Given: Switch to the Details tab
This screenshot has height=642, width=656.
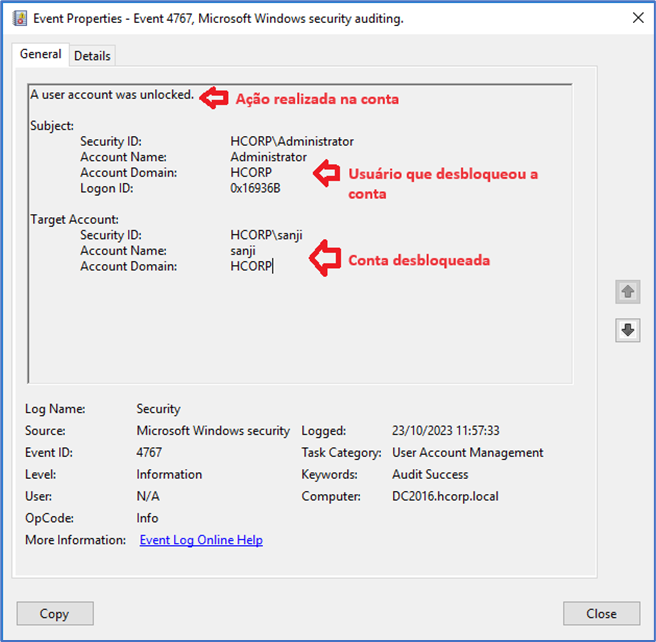Looking at the screenshot, I should tap(92, 56).
